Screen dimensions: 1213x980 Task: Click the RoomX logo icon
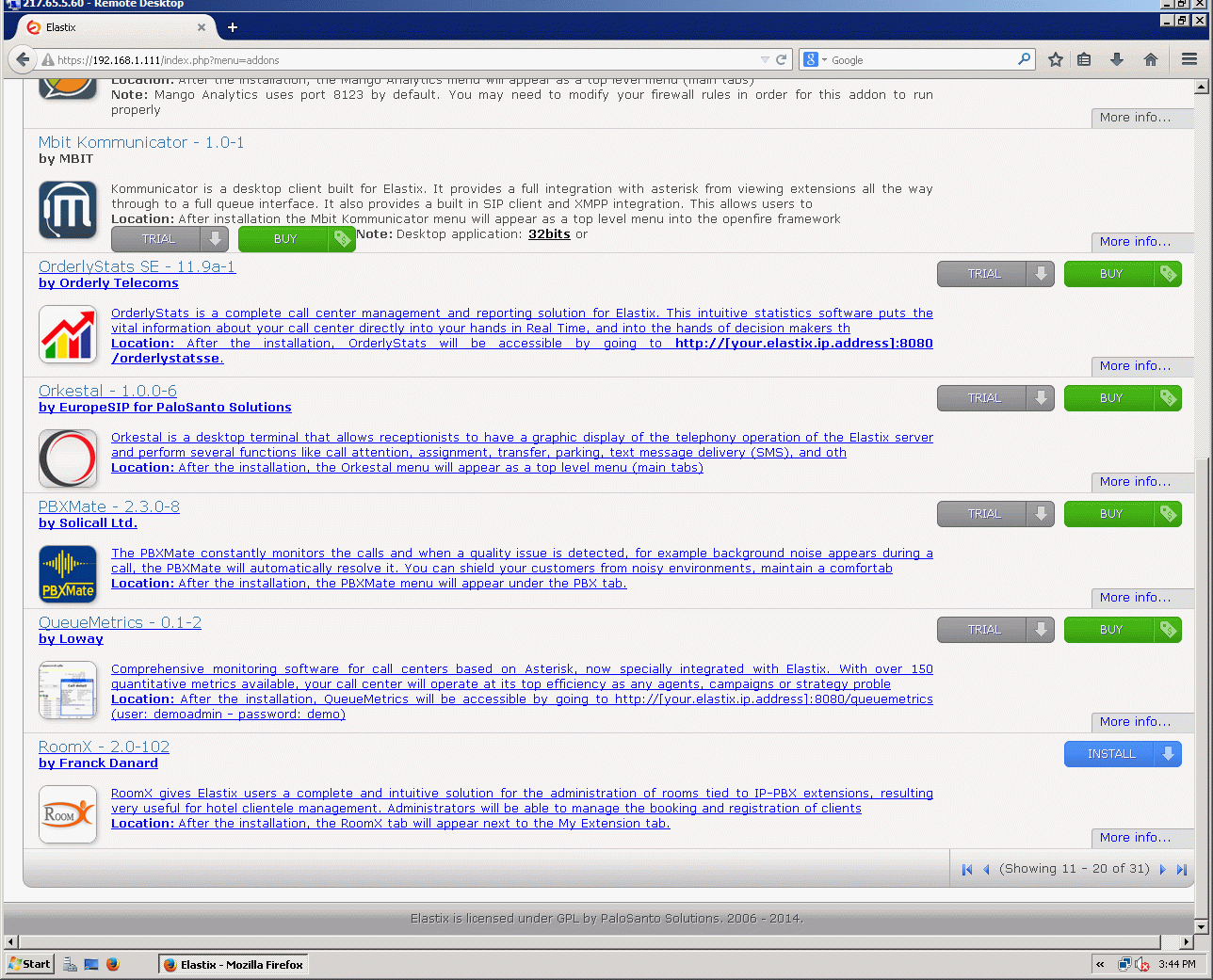(x=68, y=814)
